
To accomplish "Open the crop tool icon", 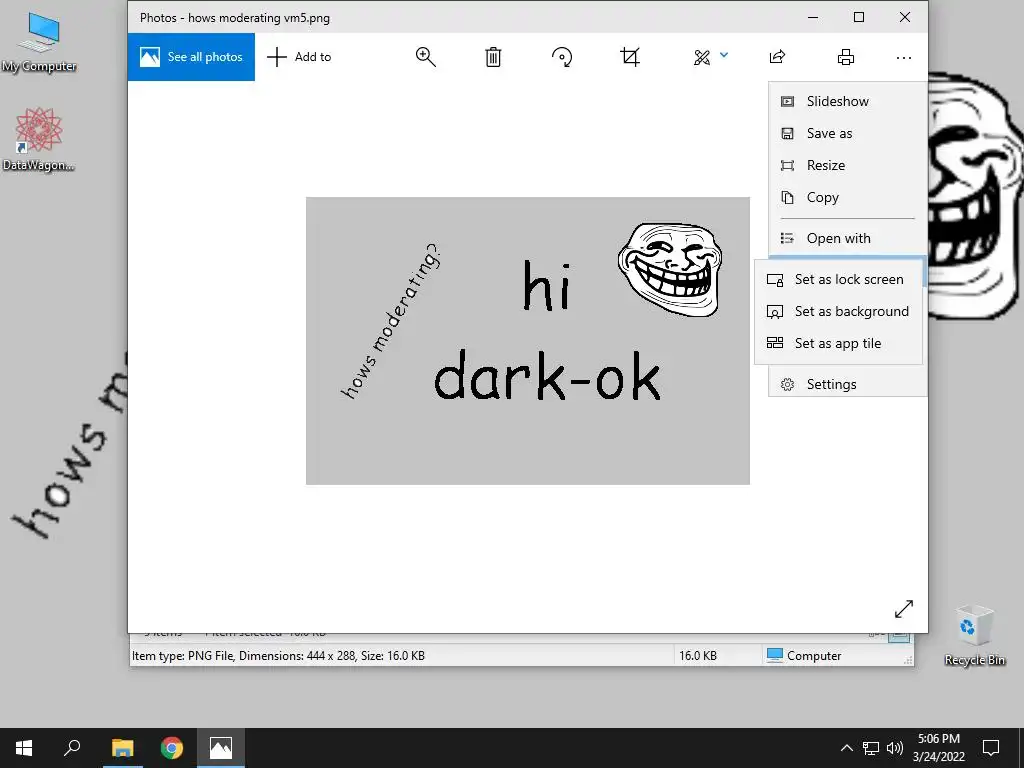I will click(630, 57).
